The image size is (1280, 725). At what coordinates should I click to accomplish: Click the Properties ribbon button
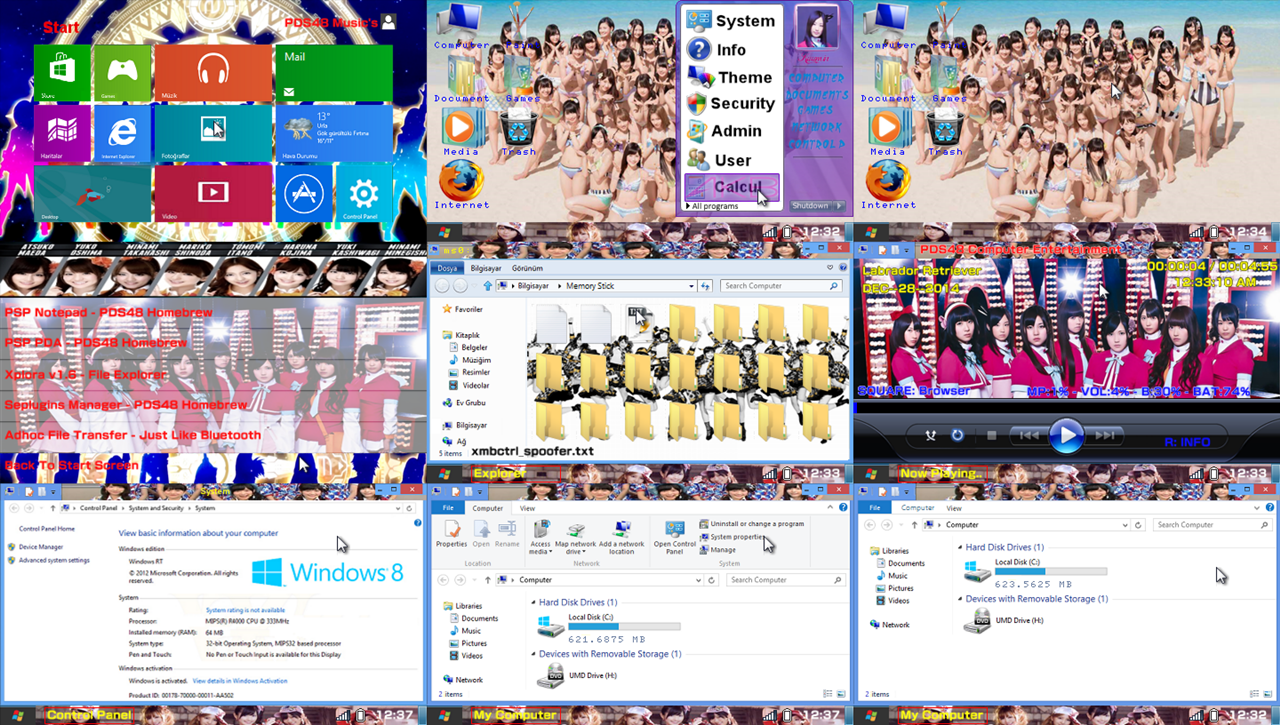452,535
